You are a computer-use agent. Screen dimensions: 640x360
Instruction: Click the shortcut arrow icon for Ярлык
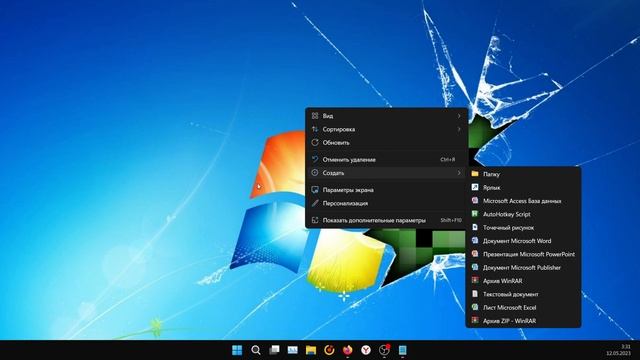475,187
